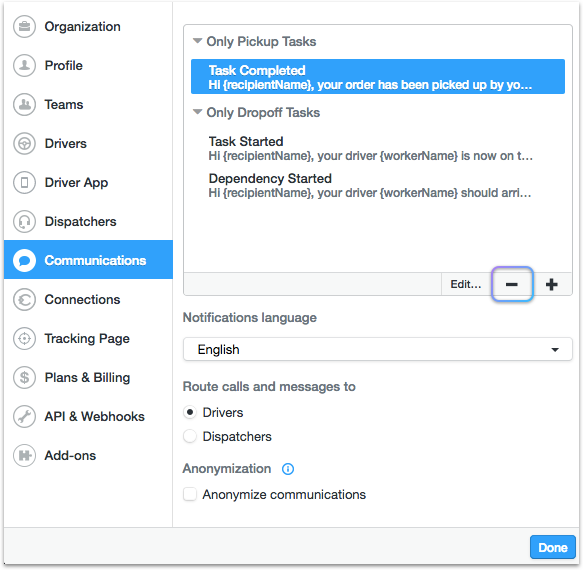Open the Profile person icon
The height and width of the screenshot is (570, 583).
pos(25,65)
